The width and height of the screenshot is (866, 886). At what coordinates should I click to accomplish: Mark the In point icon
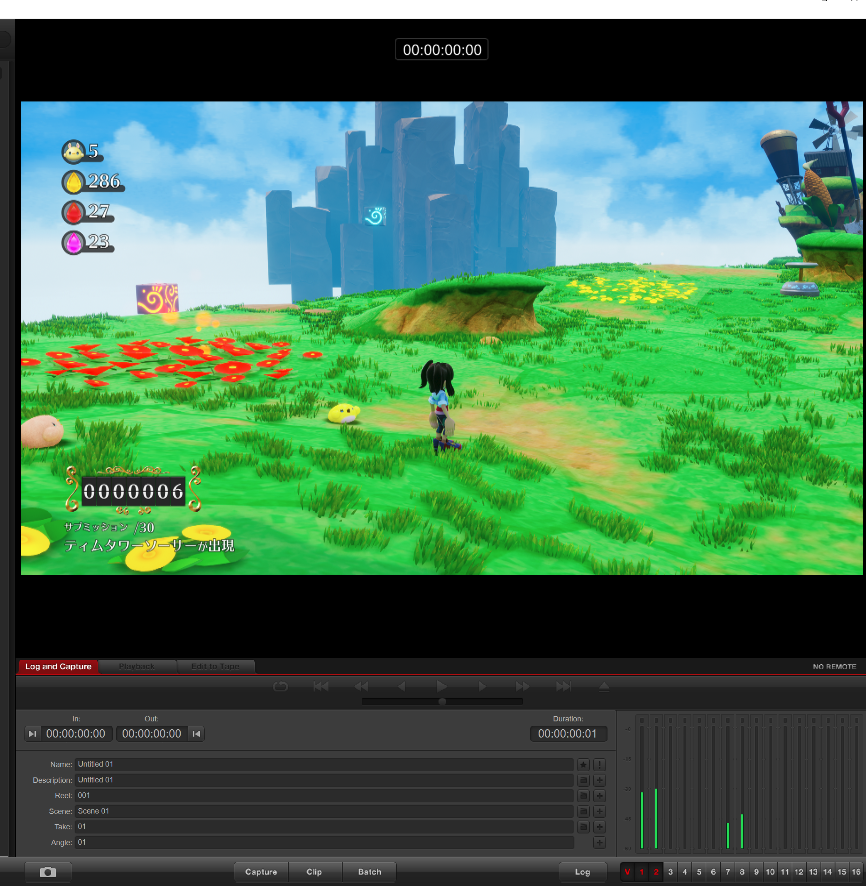pyautogui.click(x=32, y=734)
